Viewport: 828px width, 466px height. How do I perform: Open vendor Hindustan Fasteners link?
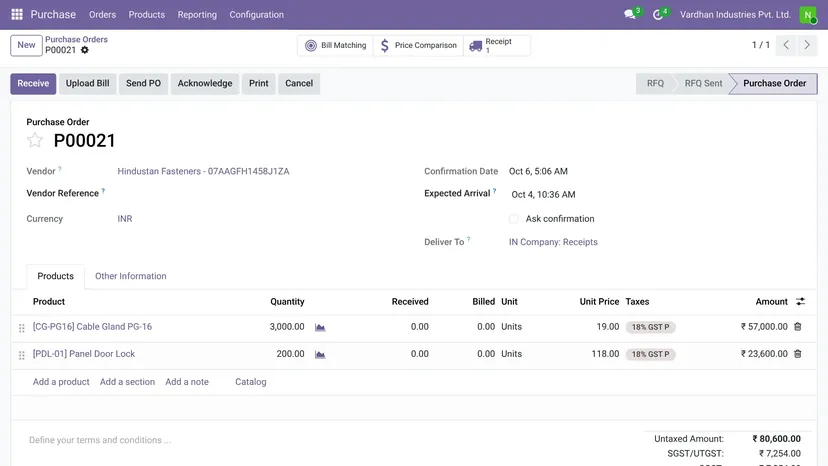(x=203, y=171)
